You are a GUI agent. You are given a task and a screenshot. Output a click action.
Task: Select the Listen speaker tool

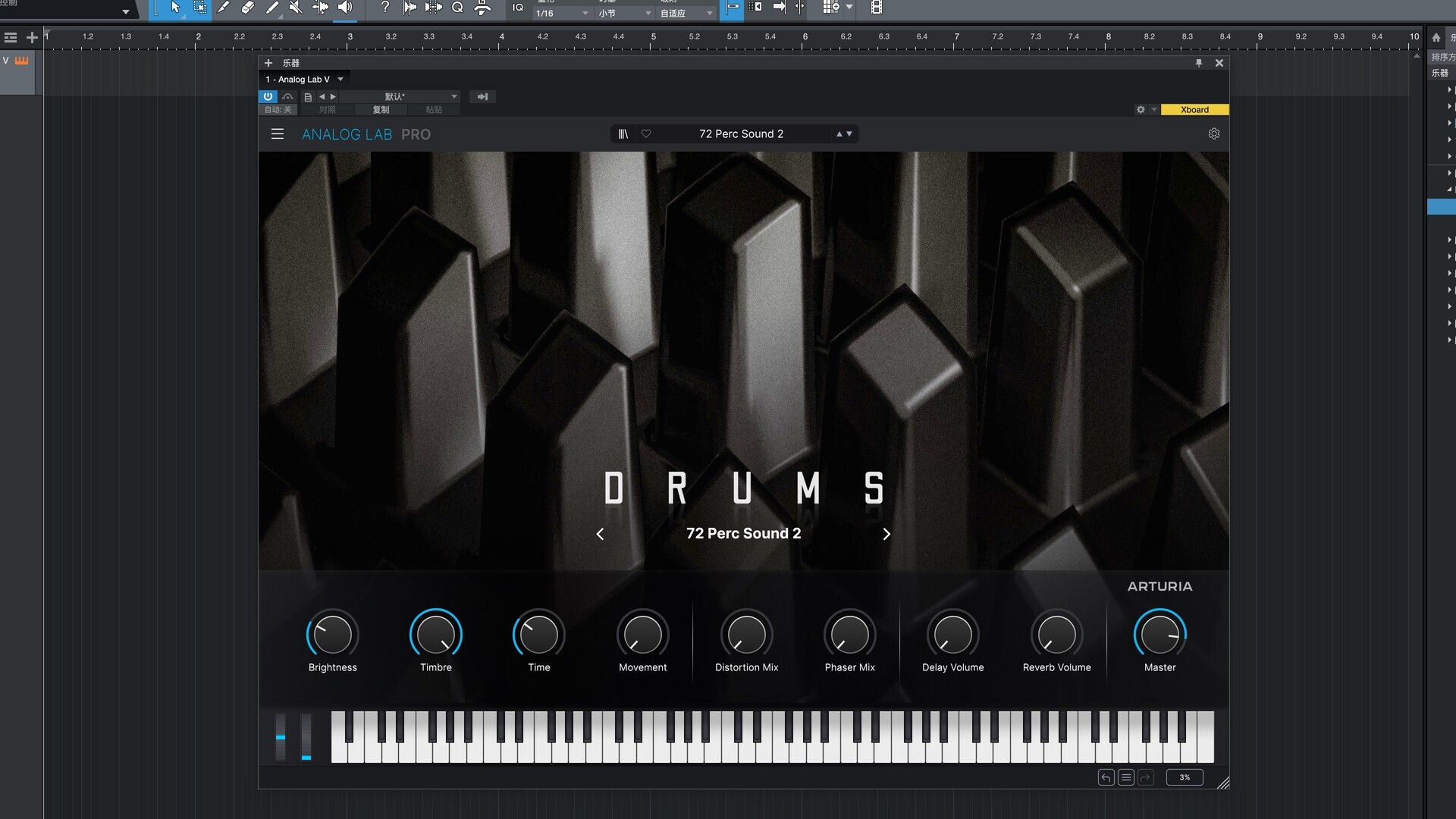pyautogui.click(x=345, y=8)
